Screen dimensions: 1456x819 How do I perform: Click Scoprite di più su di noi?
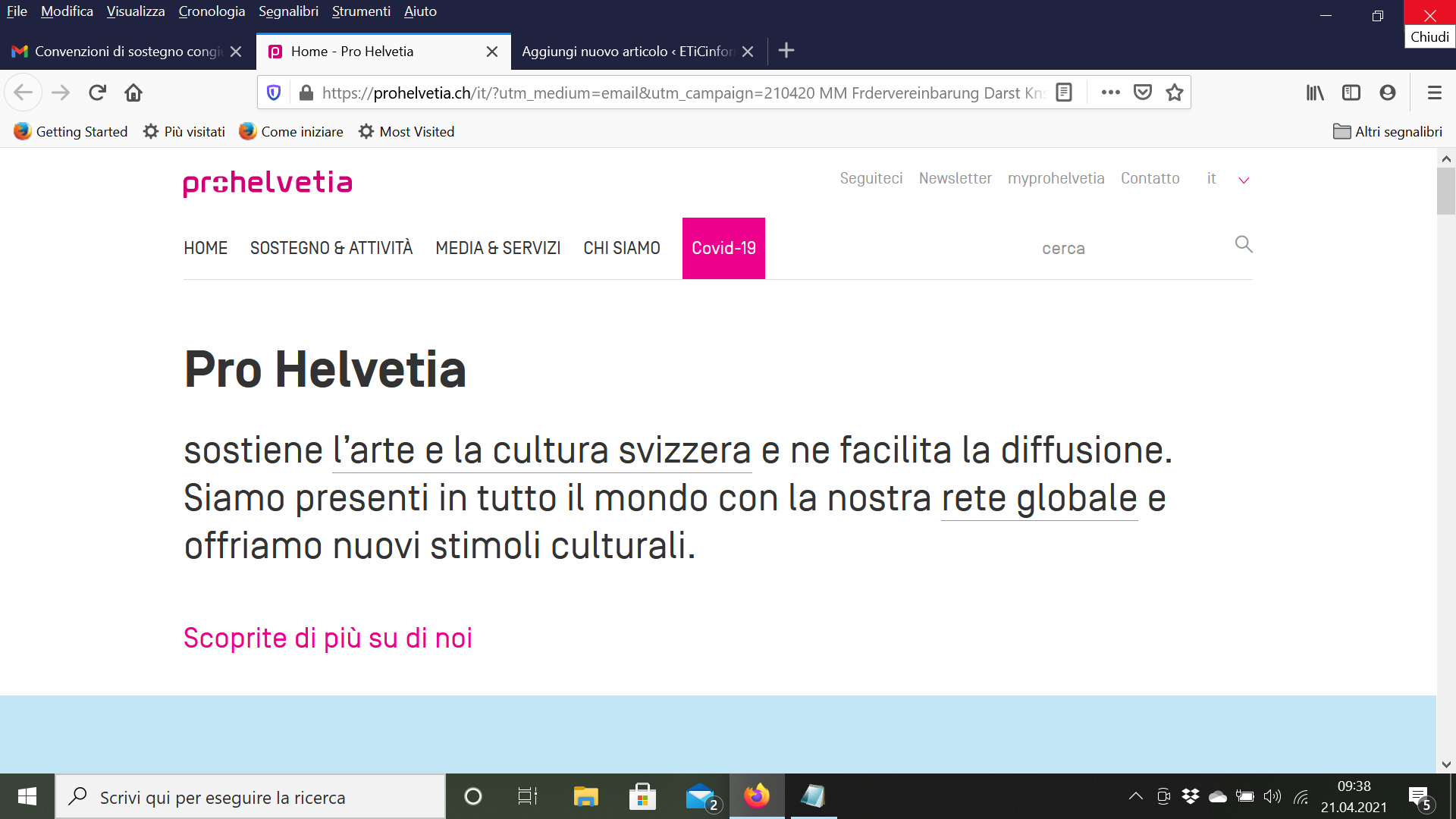328,638
